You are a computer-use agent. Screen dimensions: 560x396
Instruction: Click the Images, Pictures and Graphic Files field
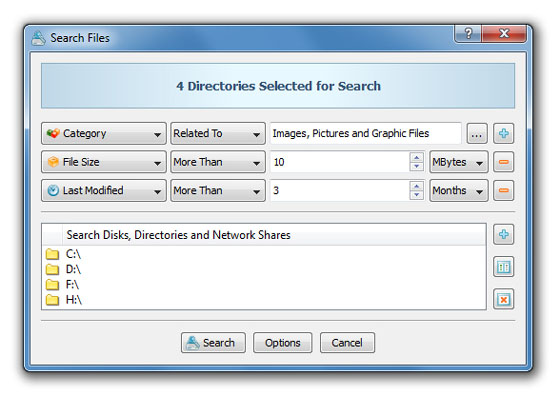click(366, 134)
